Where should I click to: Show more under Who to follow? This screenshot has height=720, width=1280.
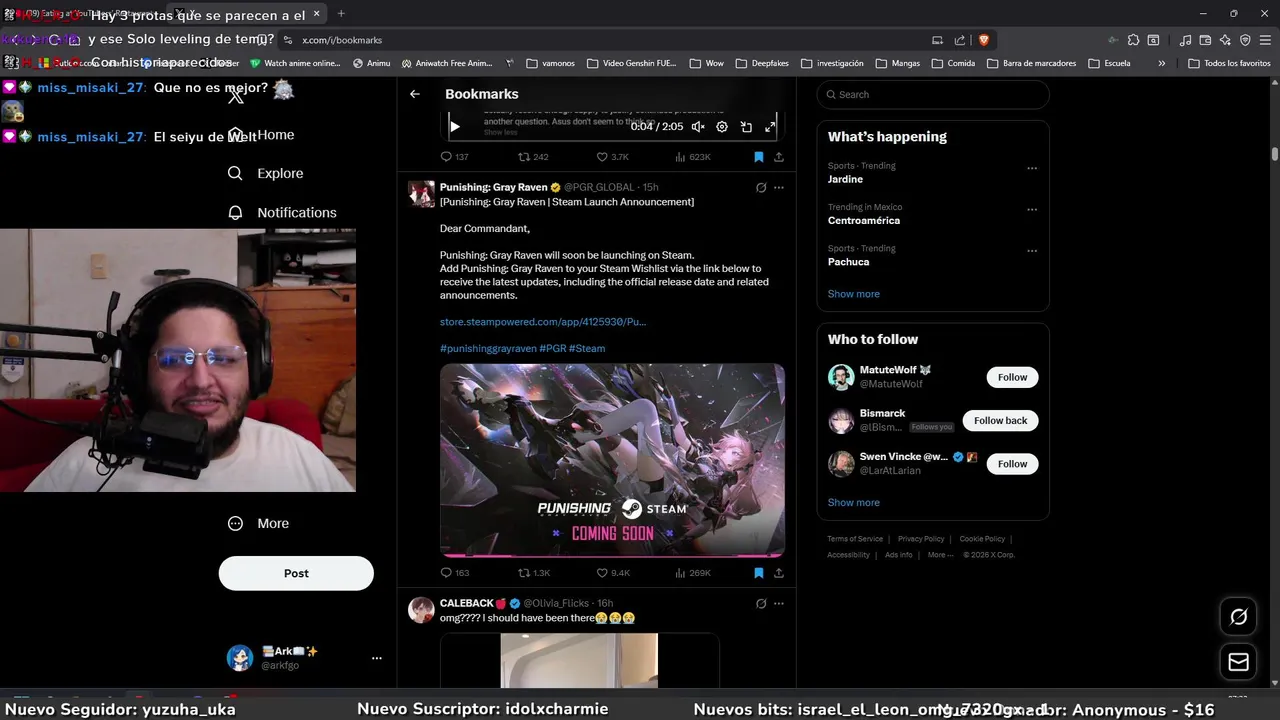(x=853, y=503)
